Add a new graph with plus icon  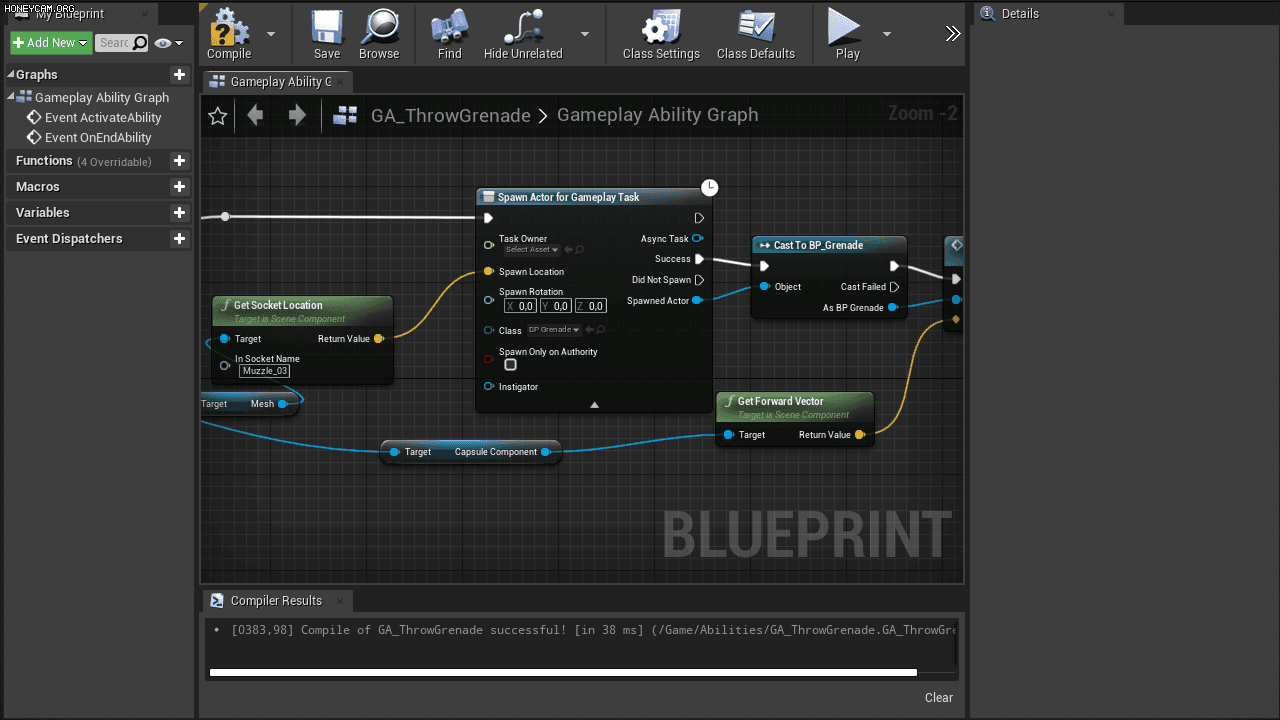(x=179, y=75)
